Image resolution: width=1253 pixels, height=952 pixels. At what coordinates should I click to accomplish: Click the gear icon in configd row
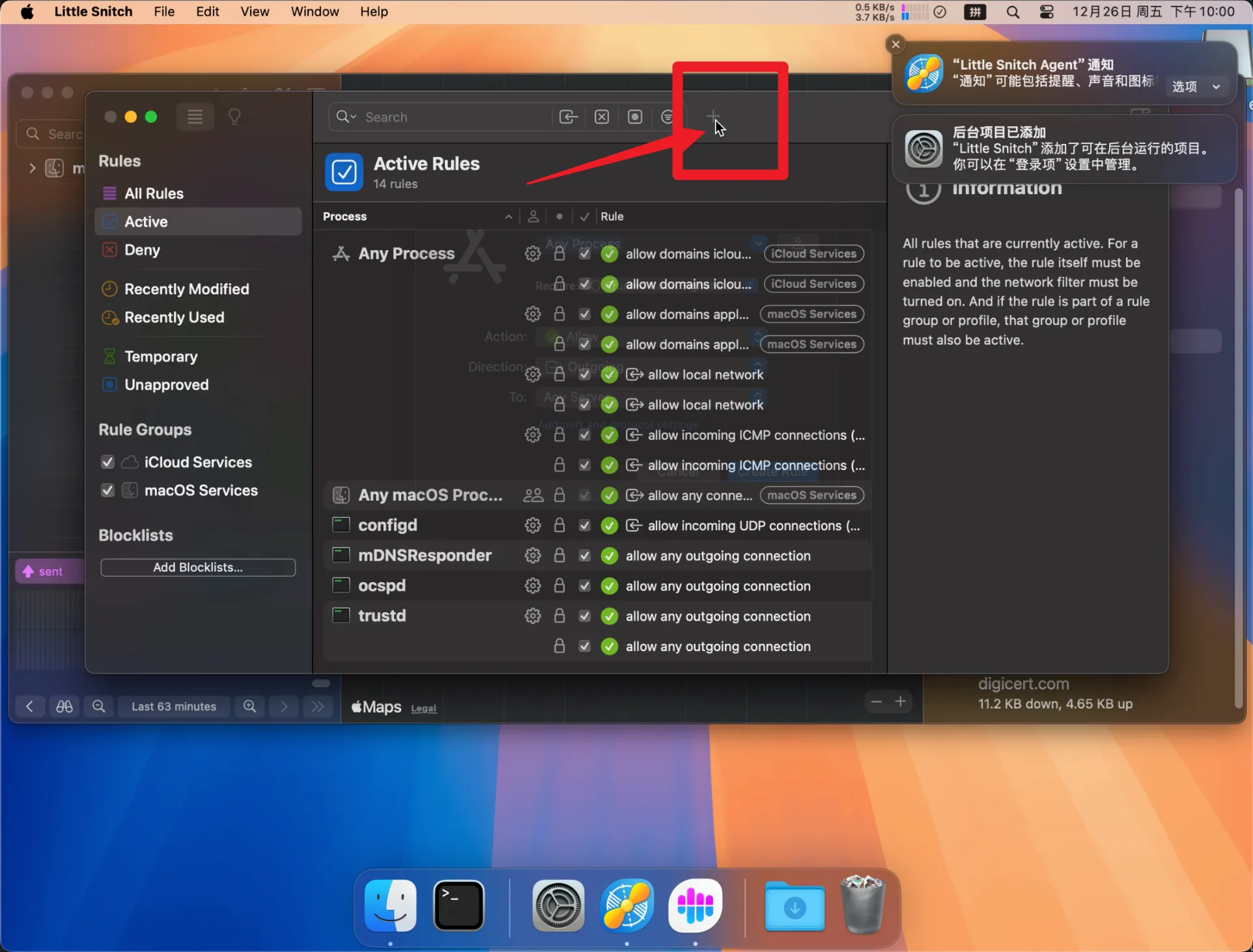click(x=533, y=525)
